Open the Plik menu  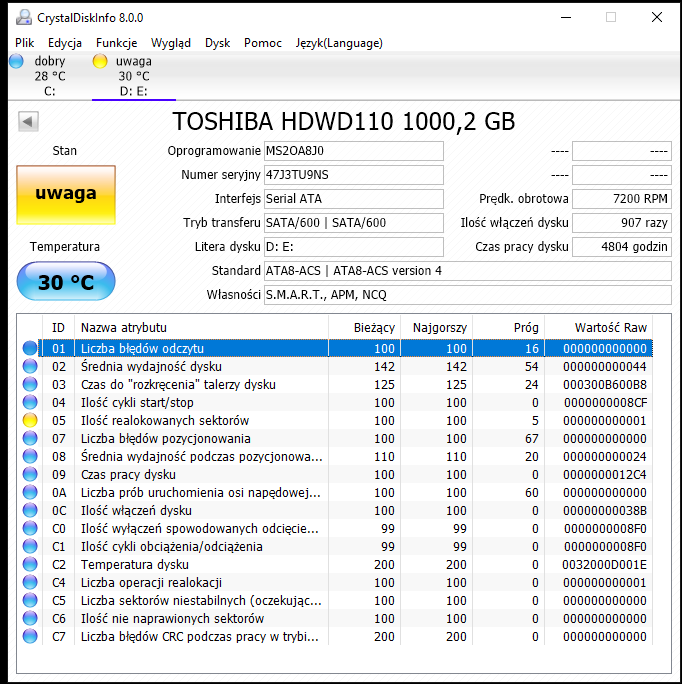click(x=24, y=43)
